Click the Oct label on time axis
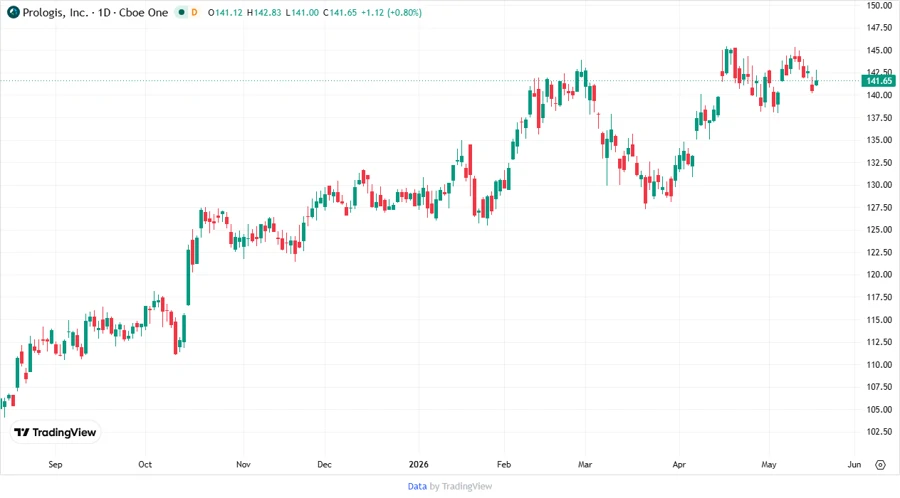Image resolution: width=900 pixels, height=498 pixels. click(x=145, y=464)
